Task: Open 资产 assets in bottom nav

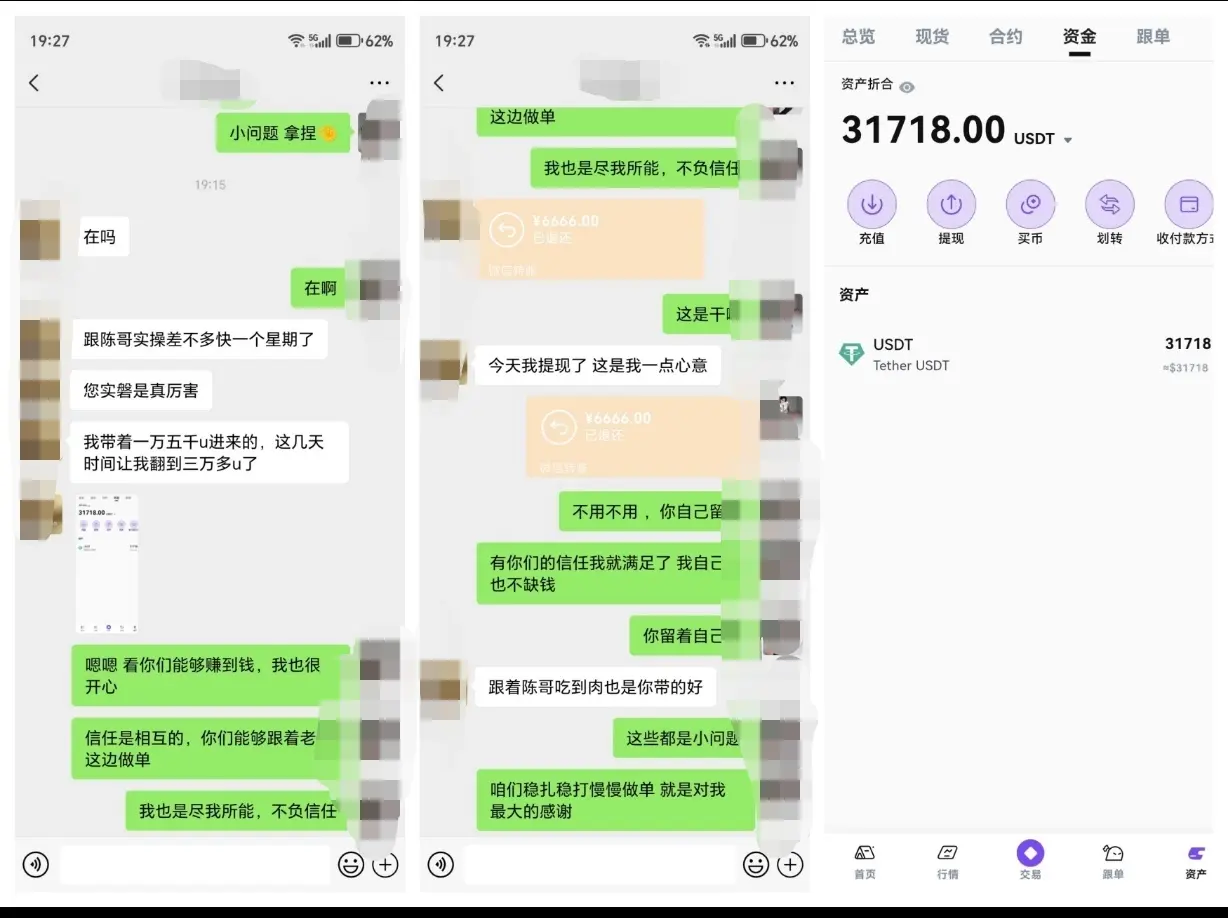Action: [x=1196, y=860]
